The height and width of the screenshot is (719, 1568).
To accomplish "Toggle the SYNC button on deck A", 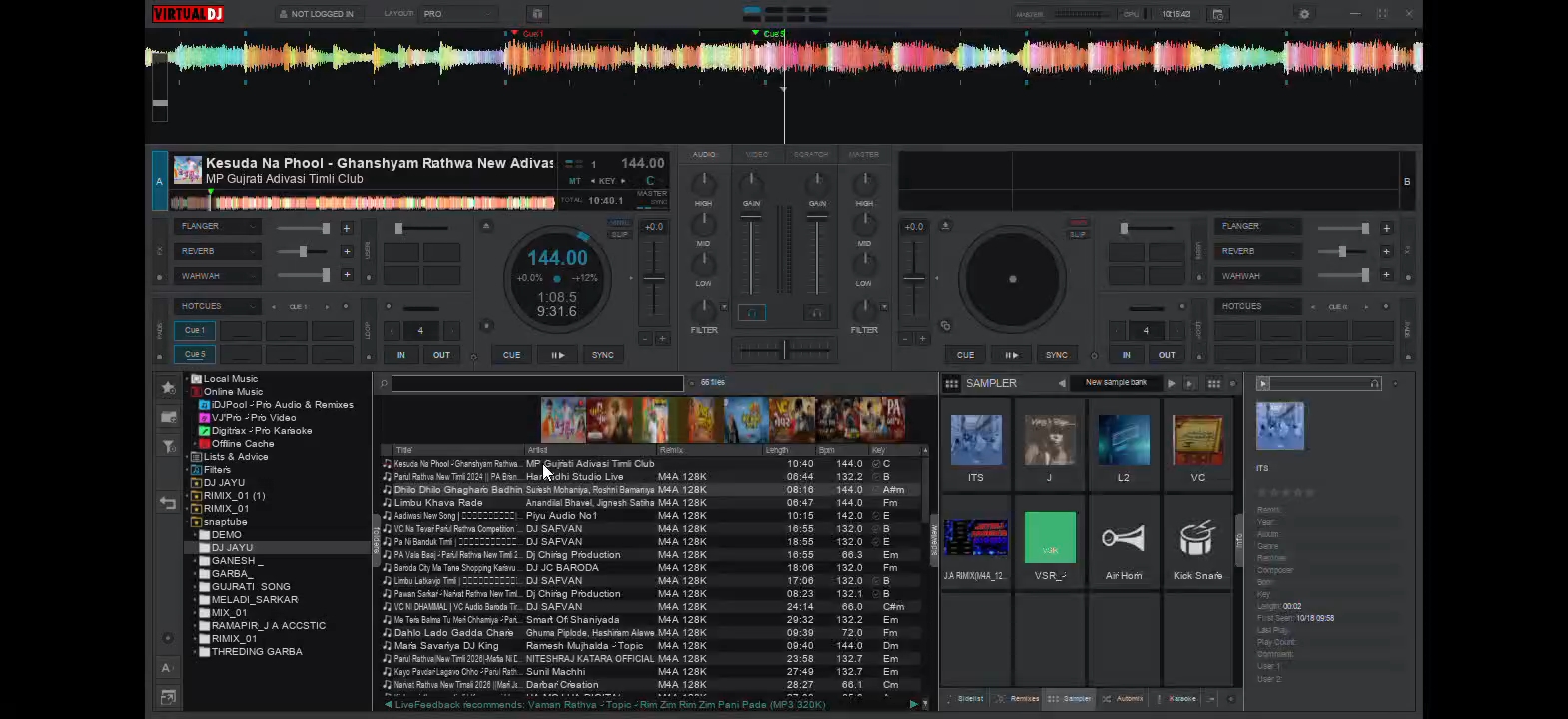I will [x=603, y=355].
